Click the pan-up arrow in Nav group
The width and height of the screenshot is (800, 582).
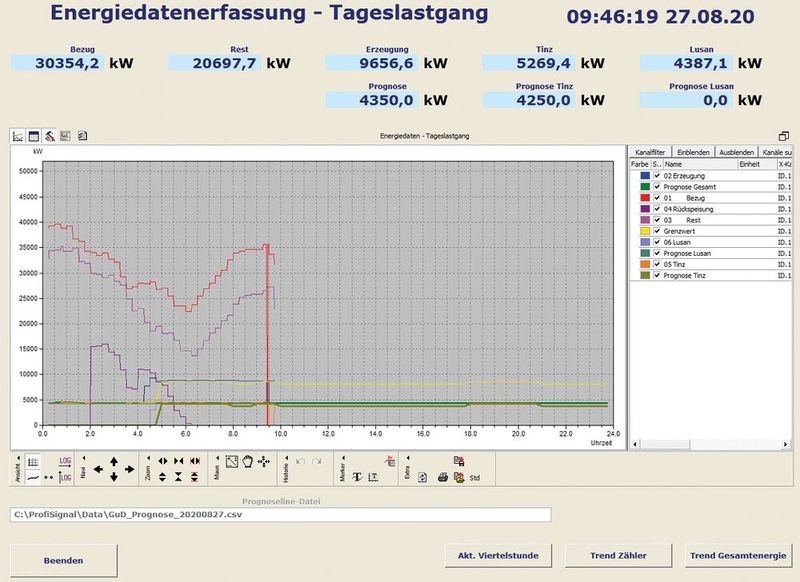pyautogui.click(x=112, y=460)
